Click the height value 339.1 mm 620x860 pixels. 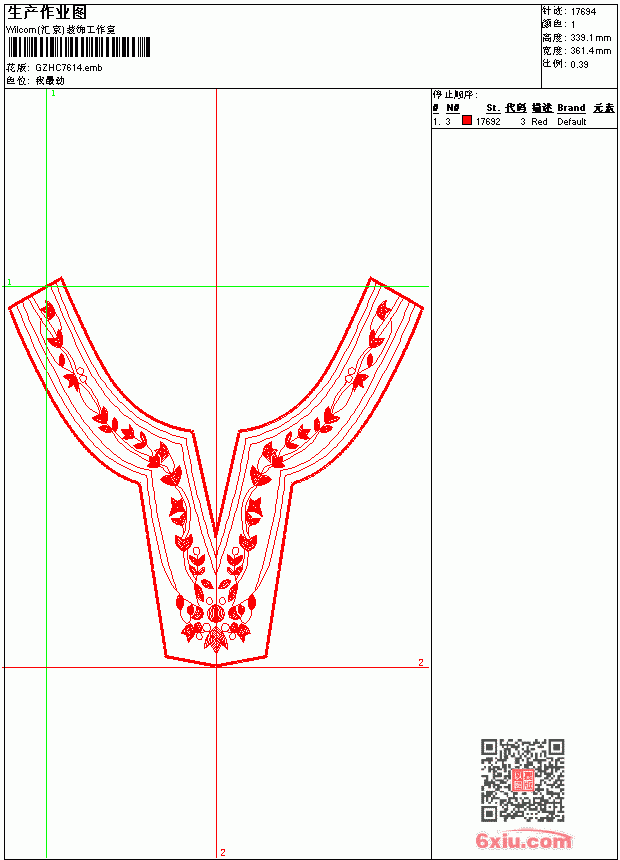tap(590, 38)
